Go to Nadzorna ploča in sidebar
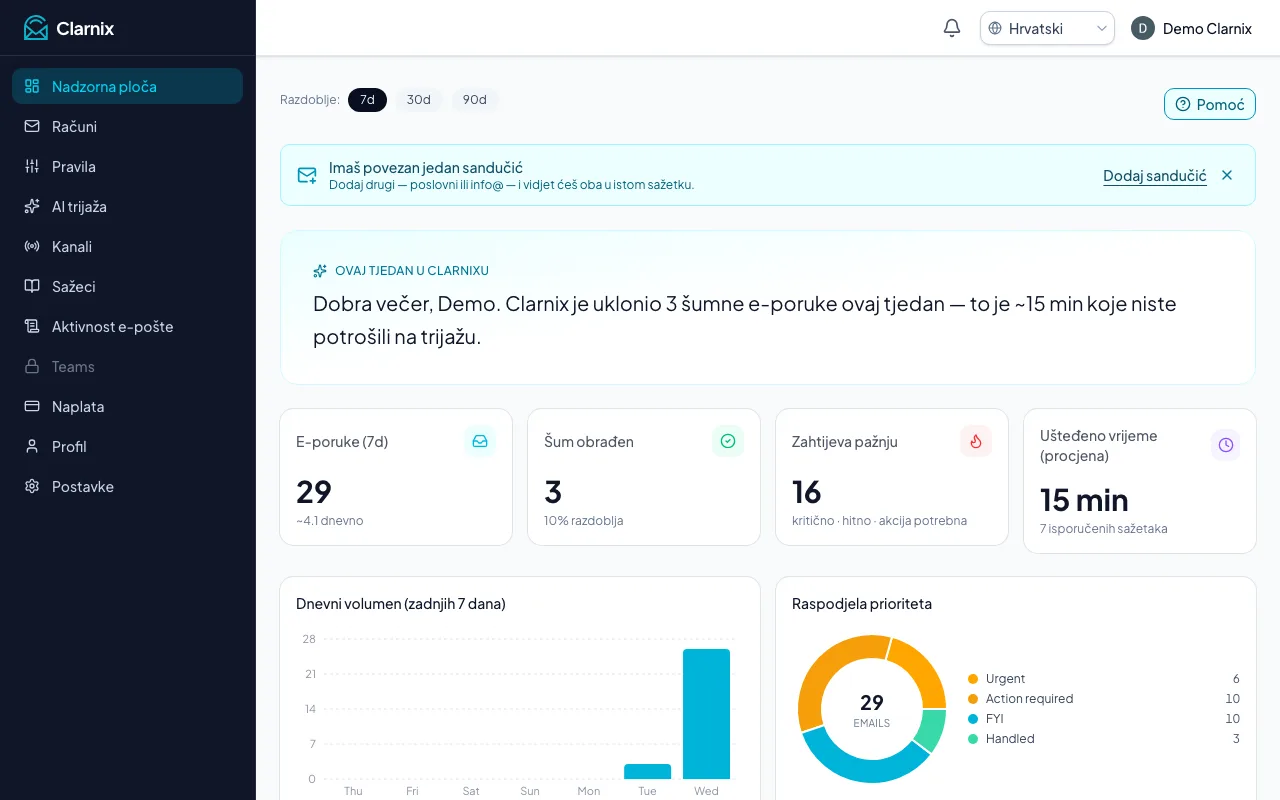The height and width of the screenshot is (800, 1280). point(127,86)
